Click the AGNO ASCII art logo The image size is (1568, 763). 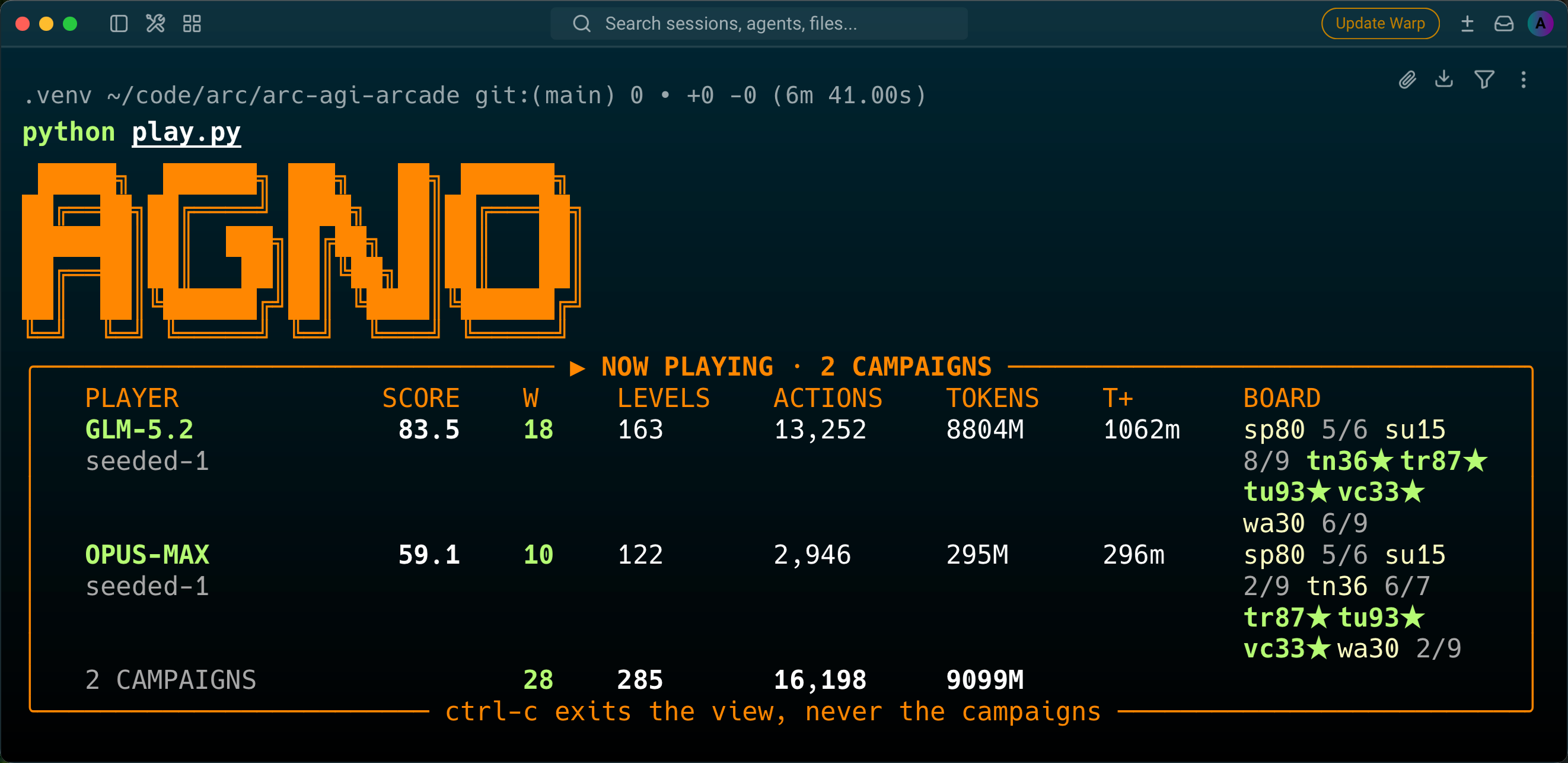tap(301, 250)
